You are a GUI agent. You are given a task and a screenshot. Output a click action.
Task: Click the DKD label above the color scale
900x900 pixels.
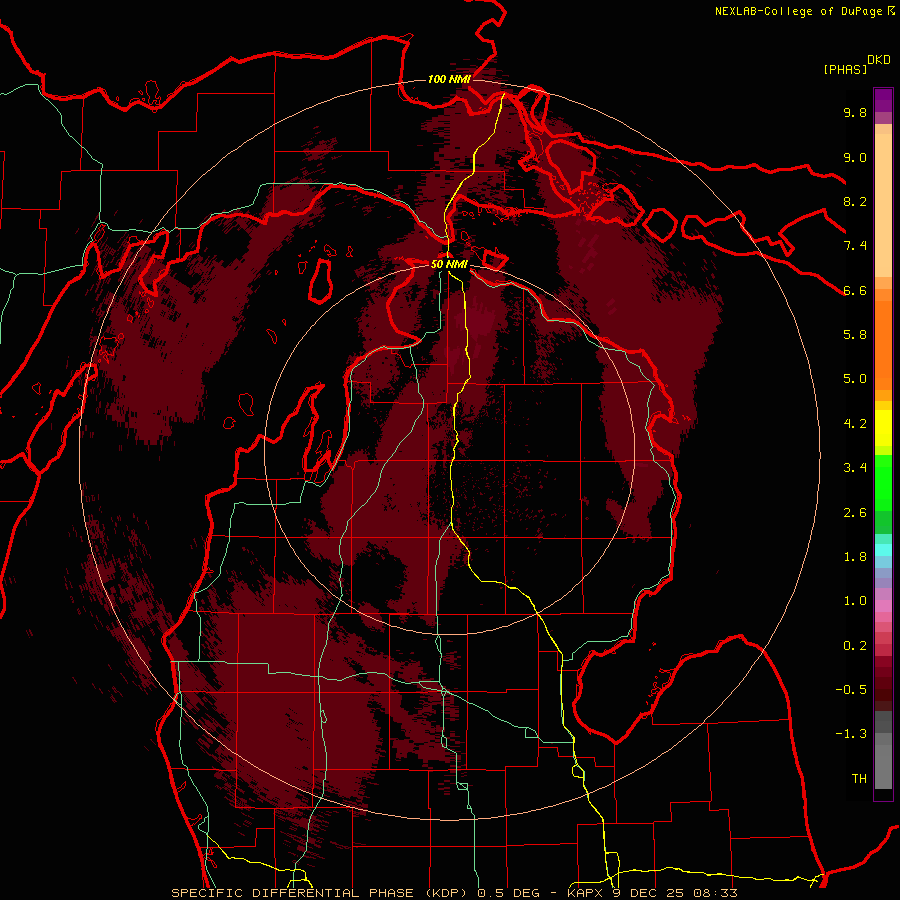[879, 60]
